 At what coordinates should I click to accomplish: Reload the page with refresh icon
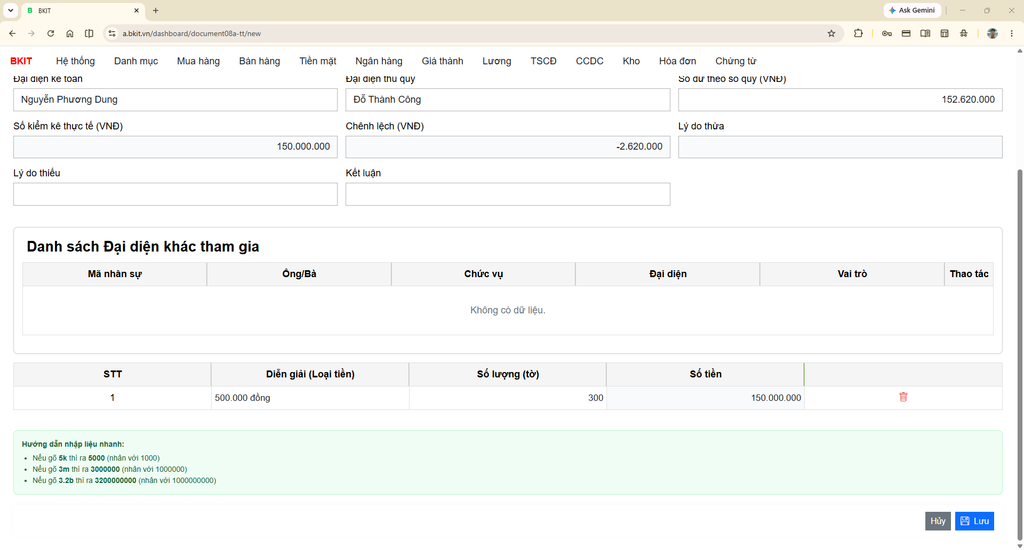tap(50, 33)
